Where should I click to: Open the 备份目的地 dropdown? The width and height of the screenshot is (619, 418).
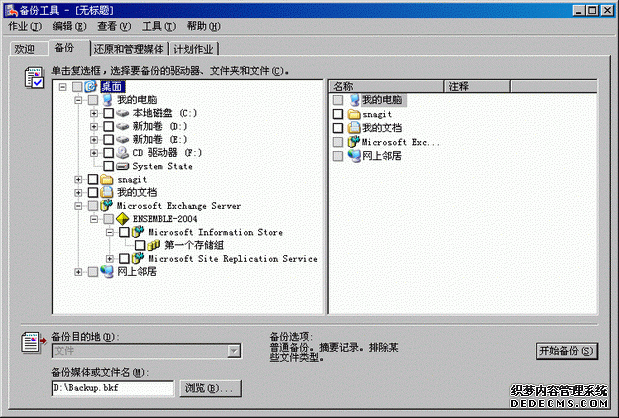tap(234, 351)
